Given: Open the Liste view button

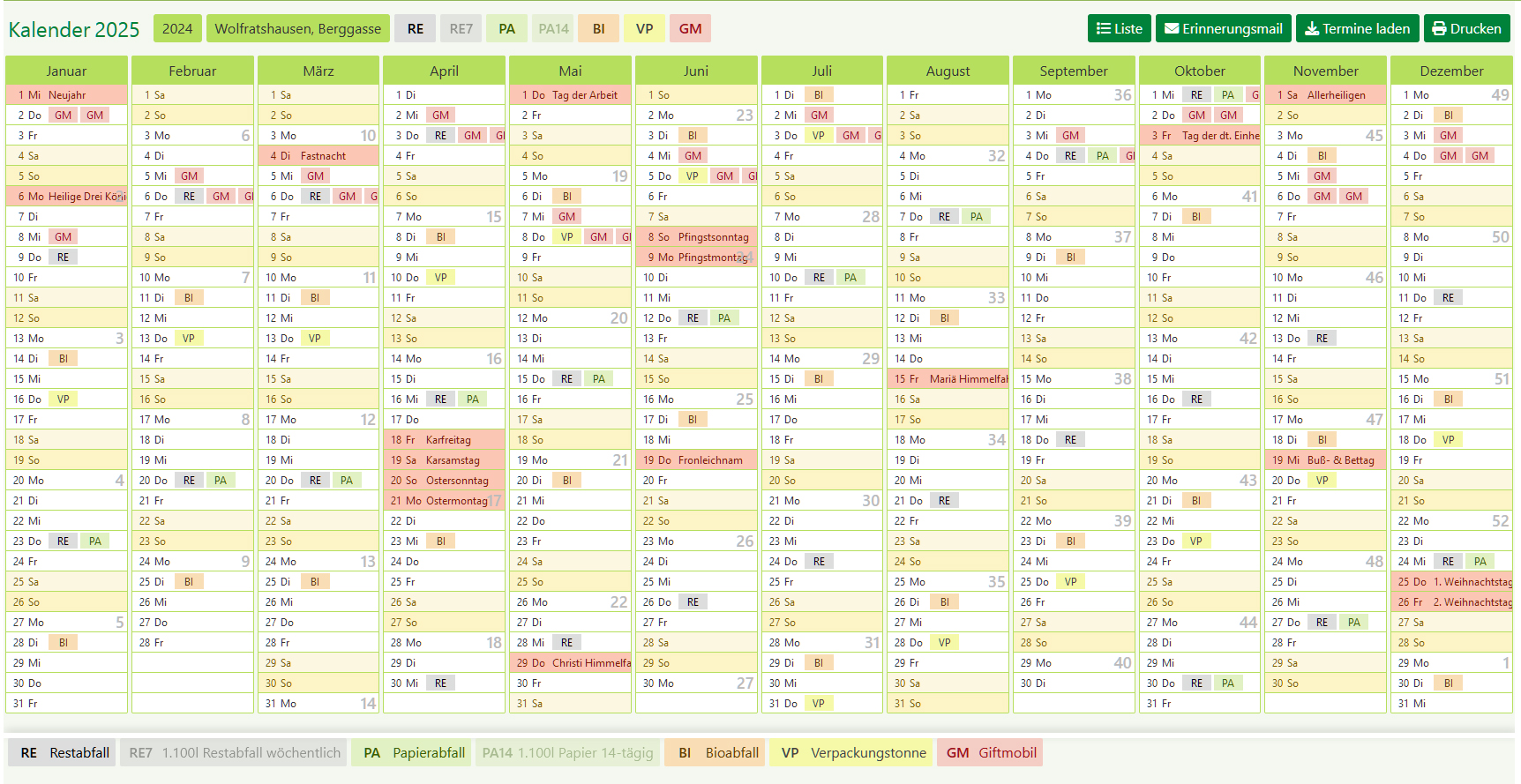Looking at the screenshot, I should click(1120, 28).
